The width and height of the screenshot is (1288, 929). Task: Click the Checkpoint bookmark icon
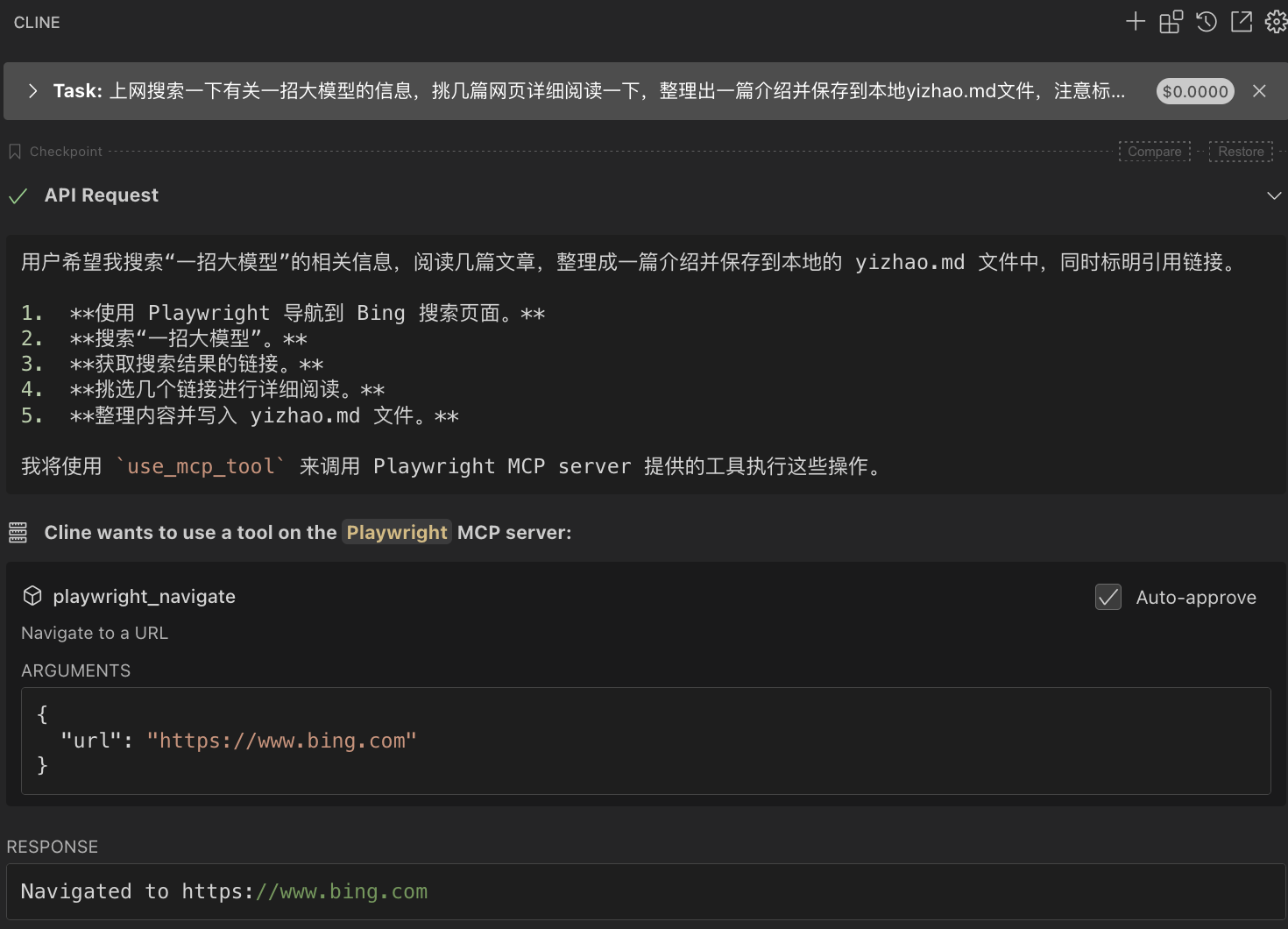[15, 152]
